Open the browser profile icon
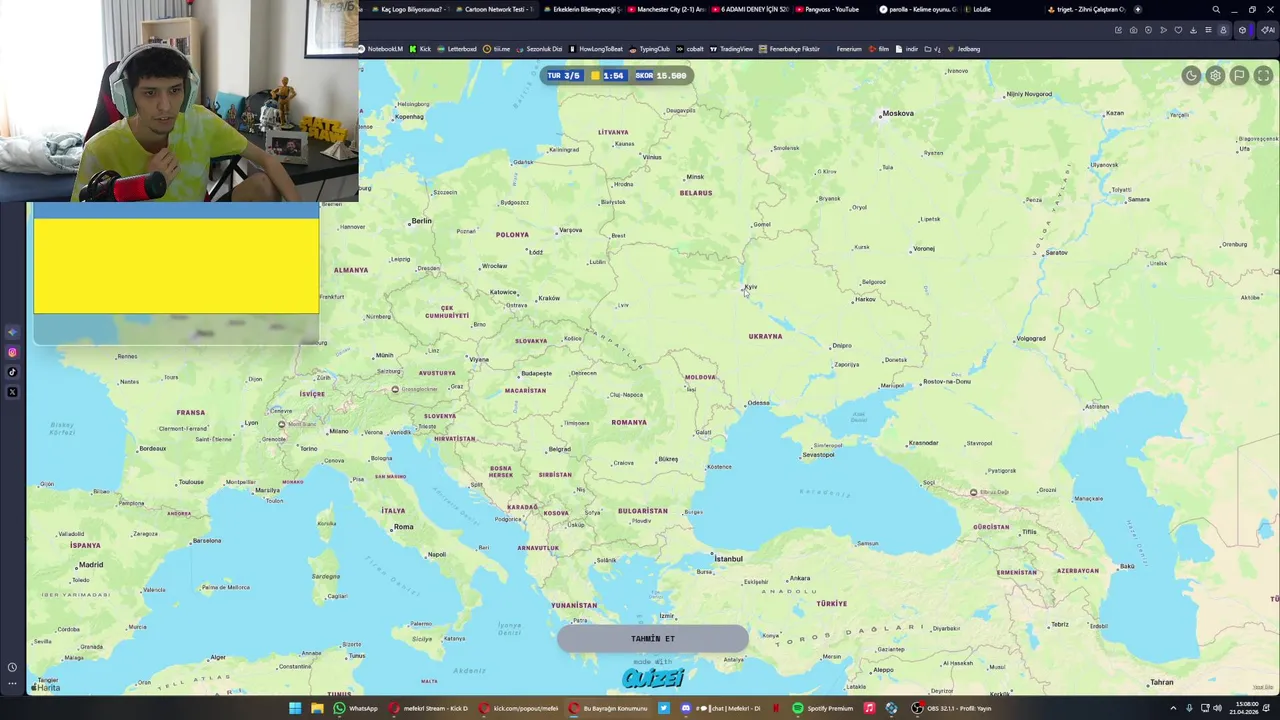Screen dimensions: 1280x720 tap(1223, 30)
